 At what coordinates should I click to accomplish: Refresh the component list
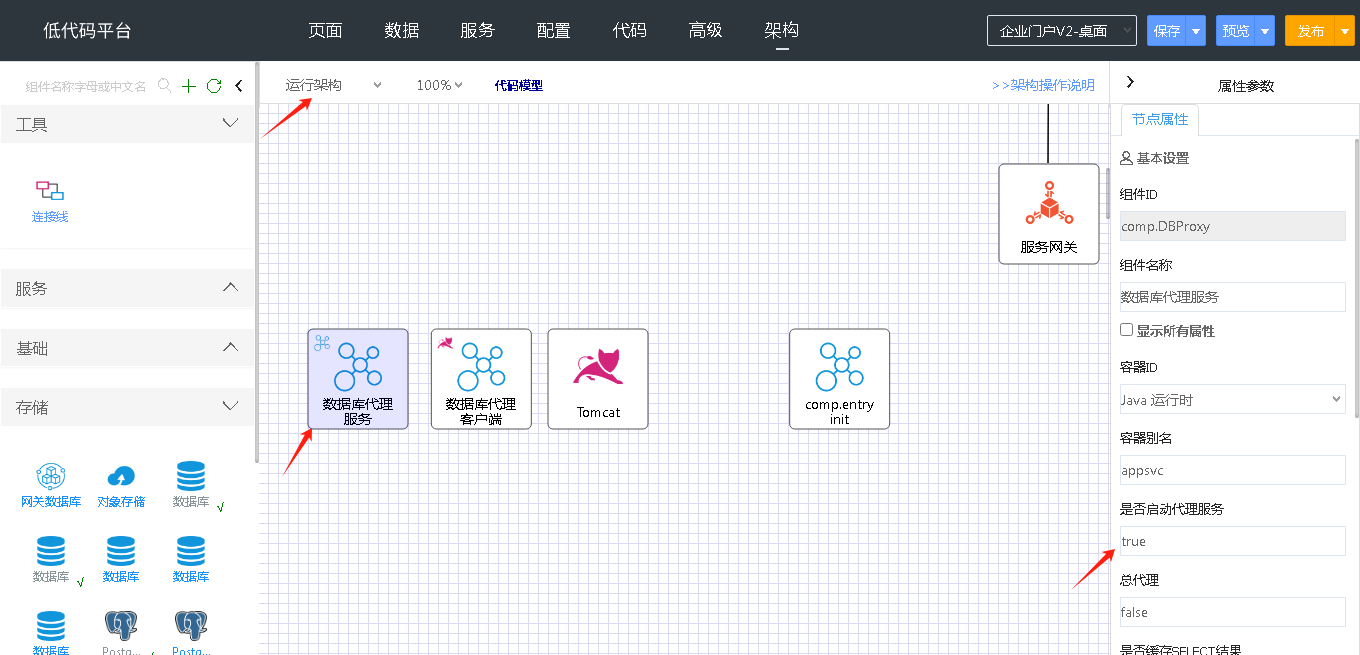pyautogui.click(x=214, y=86)
